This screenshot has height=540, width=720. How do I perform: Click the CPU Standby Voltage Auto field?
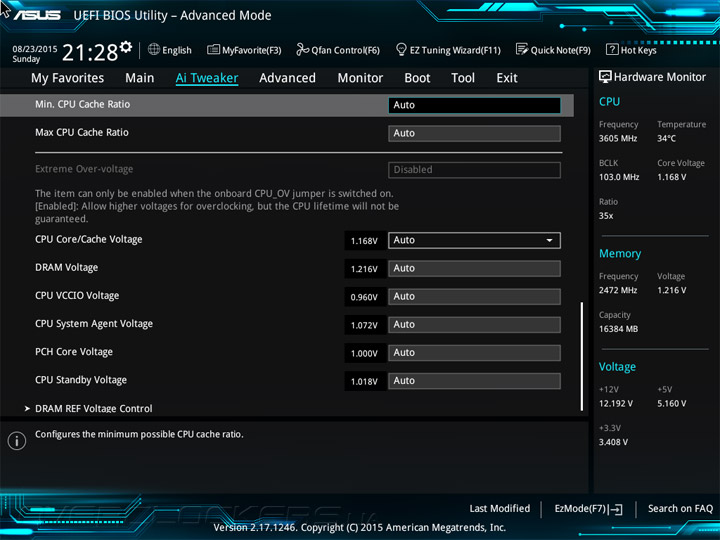click(474, 381)
